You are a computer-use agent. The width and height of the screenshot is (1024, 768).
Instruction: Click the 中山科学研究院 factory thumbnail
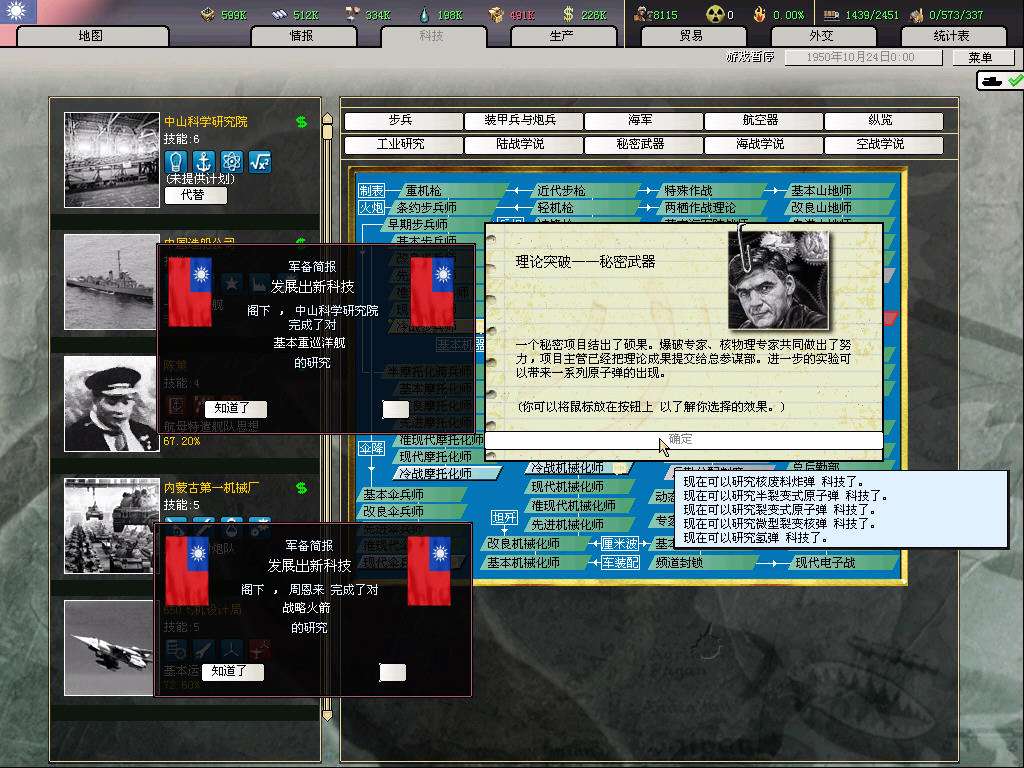click(112, 160)
